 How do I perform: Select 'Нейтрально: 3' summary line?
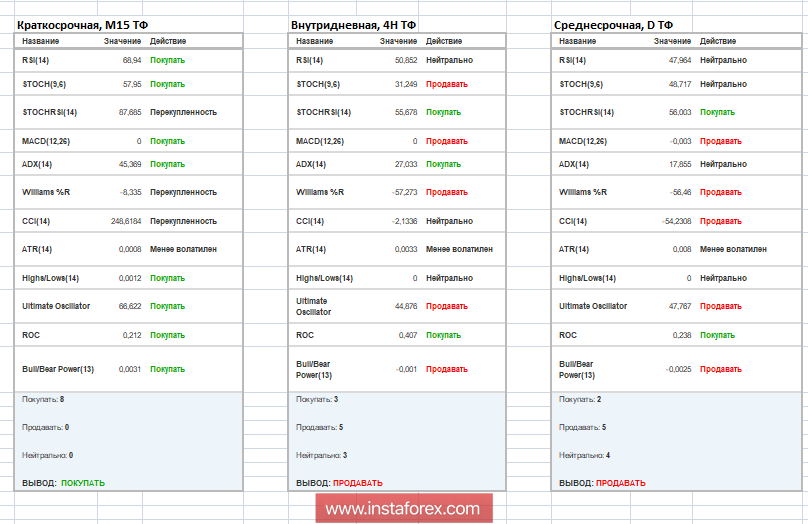322,455
